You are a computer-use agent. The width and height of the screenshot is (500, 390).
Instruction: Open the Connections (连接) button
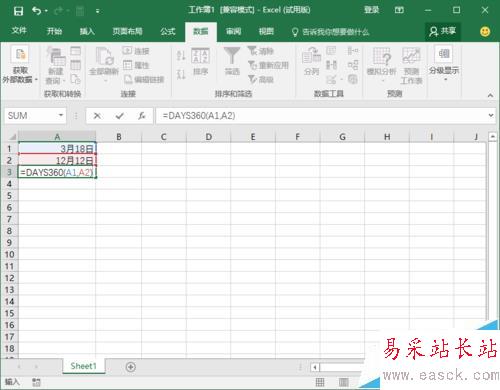pos(136,51)
